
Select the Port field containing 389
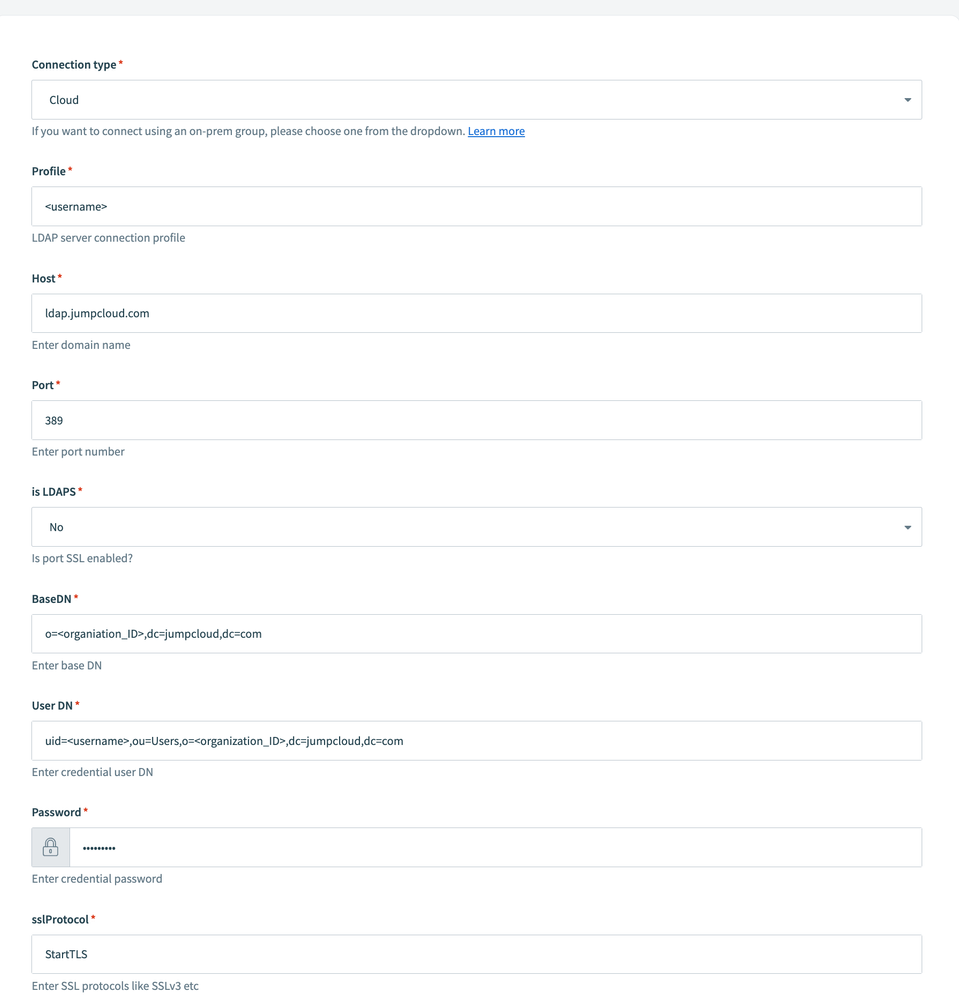(476, 420)
